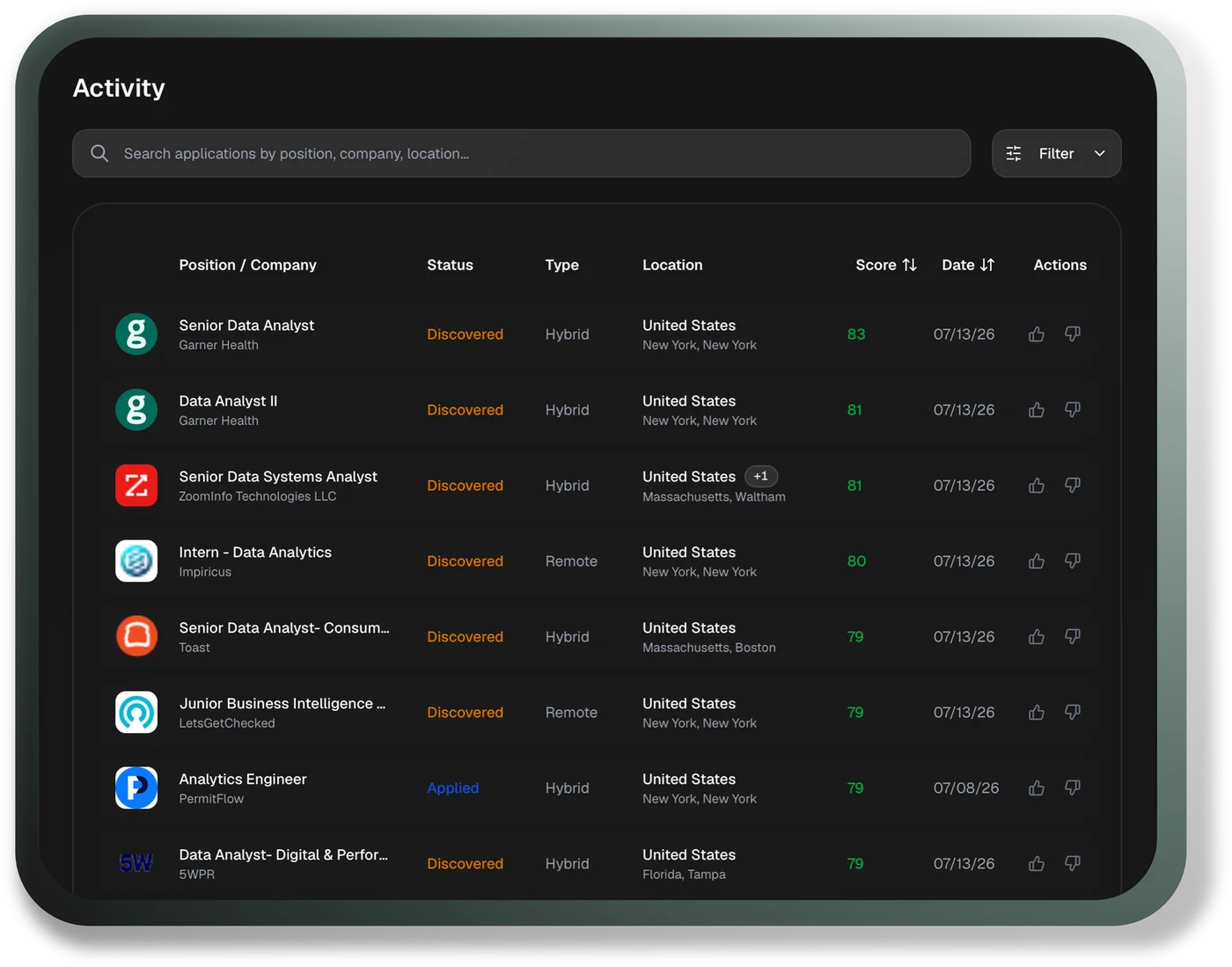Like the Intern - Data Analytics job

click(x=1037, y=561)
